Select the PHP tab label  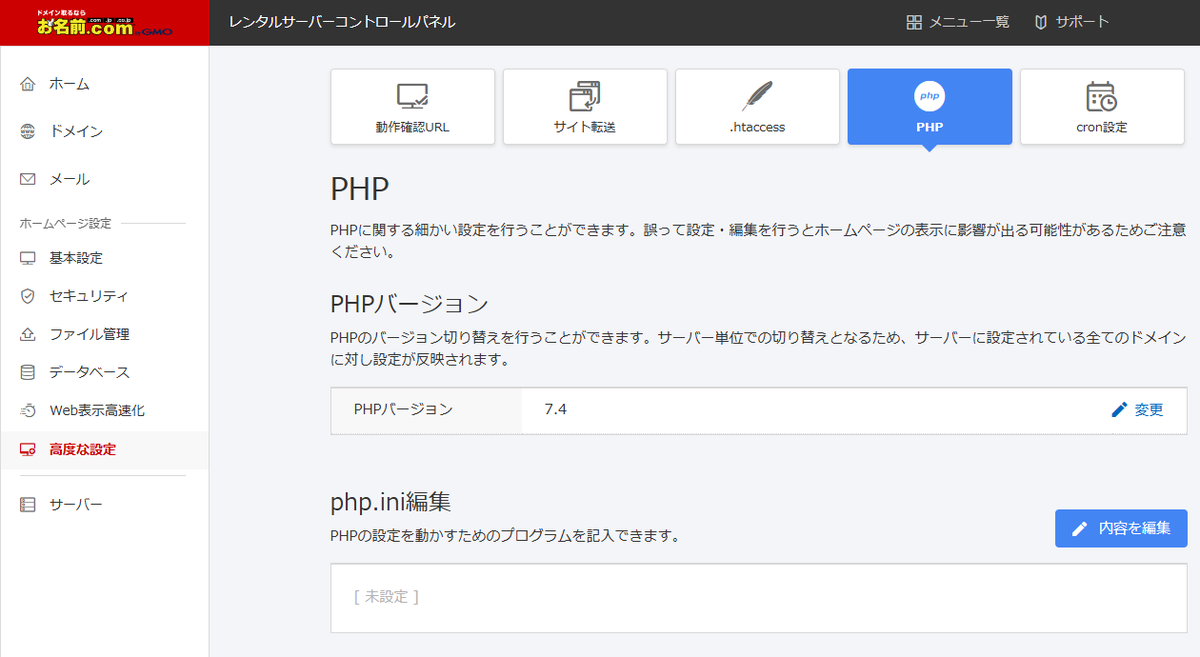click(x=930, y=128)
